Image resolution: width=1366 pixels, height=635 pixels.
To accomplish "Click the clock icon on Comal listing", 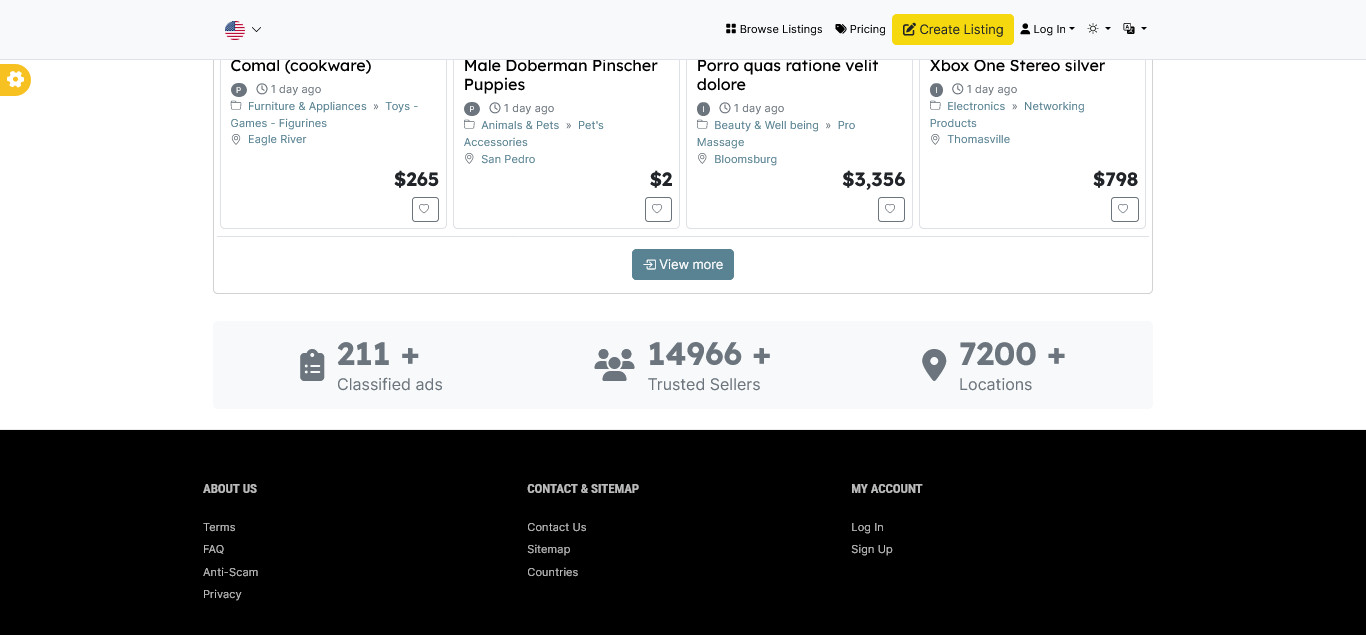I will pyautogui.click(x=262, y=89).
